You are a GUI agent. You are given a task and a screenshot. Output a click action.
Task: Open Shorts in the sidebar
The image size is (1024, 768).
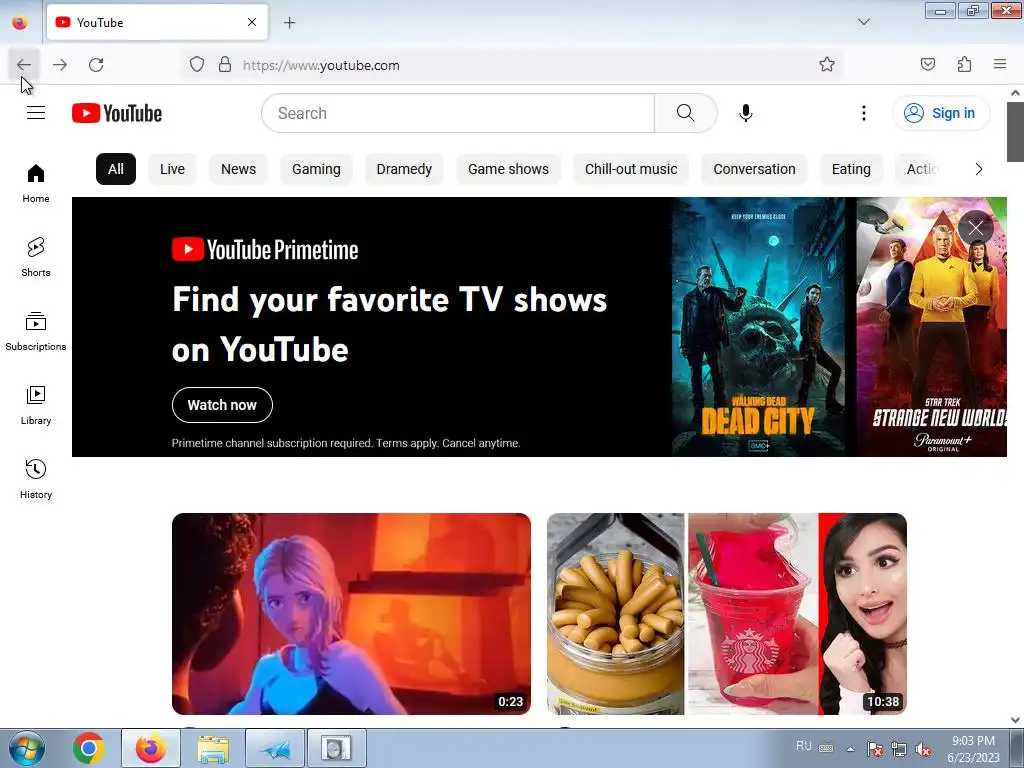click(36, 257)
